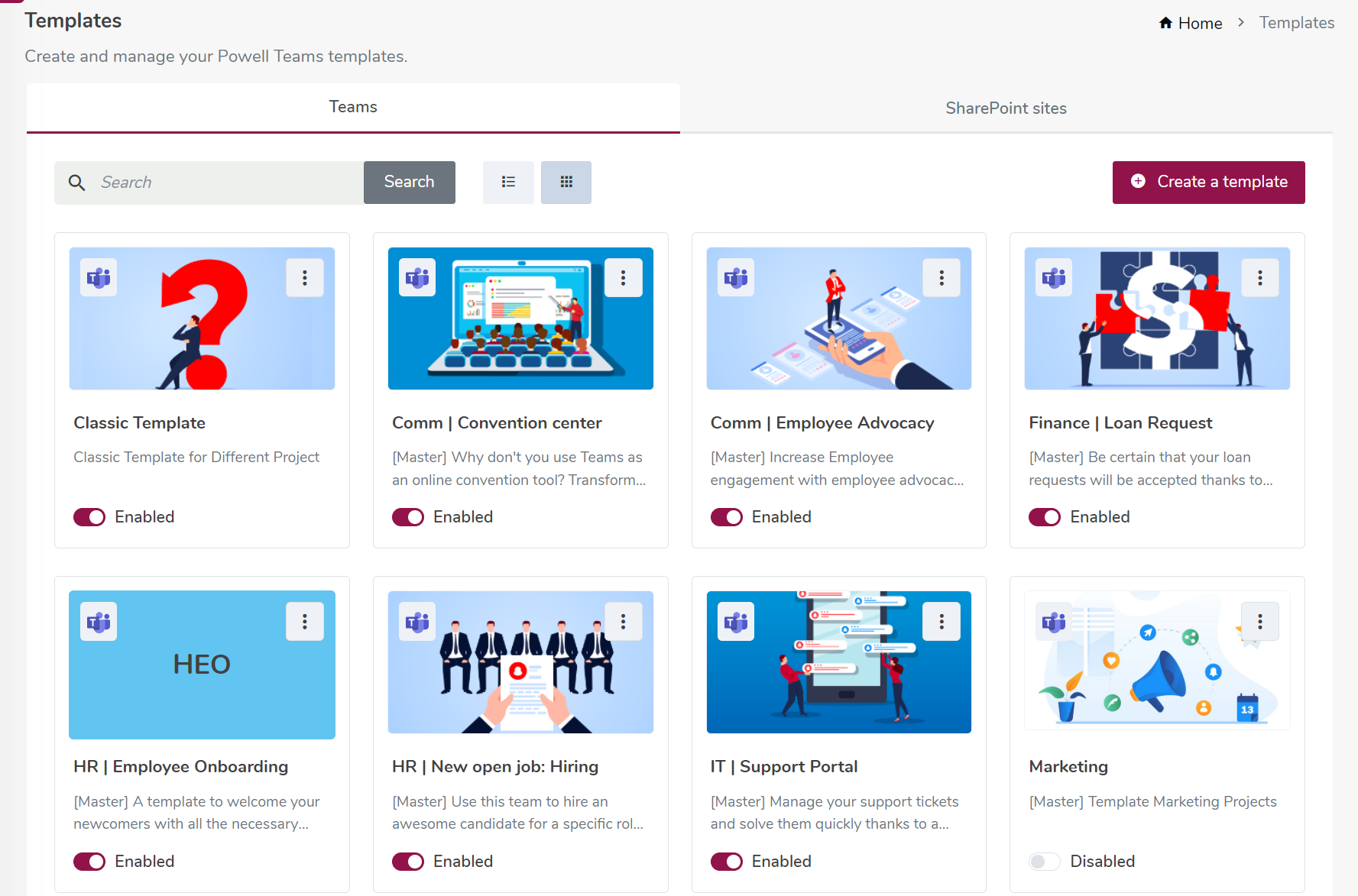This screenshot has height=896, width=1358.
Task: Open the red question mark thumbnail
Action: (x=202, y=319)
